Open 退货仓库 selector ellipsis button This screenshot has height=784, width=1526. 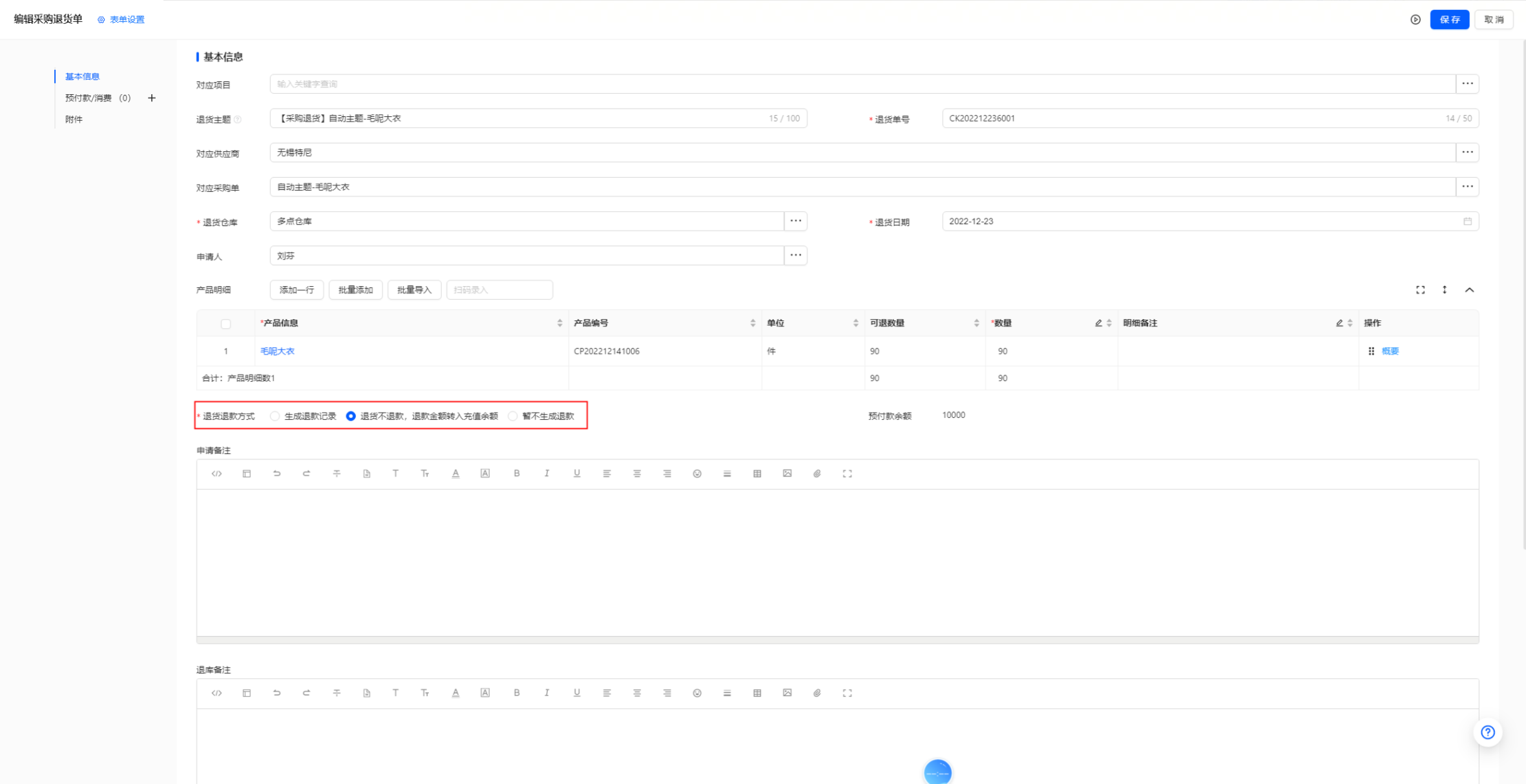click(x=795, y=221)
